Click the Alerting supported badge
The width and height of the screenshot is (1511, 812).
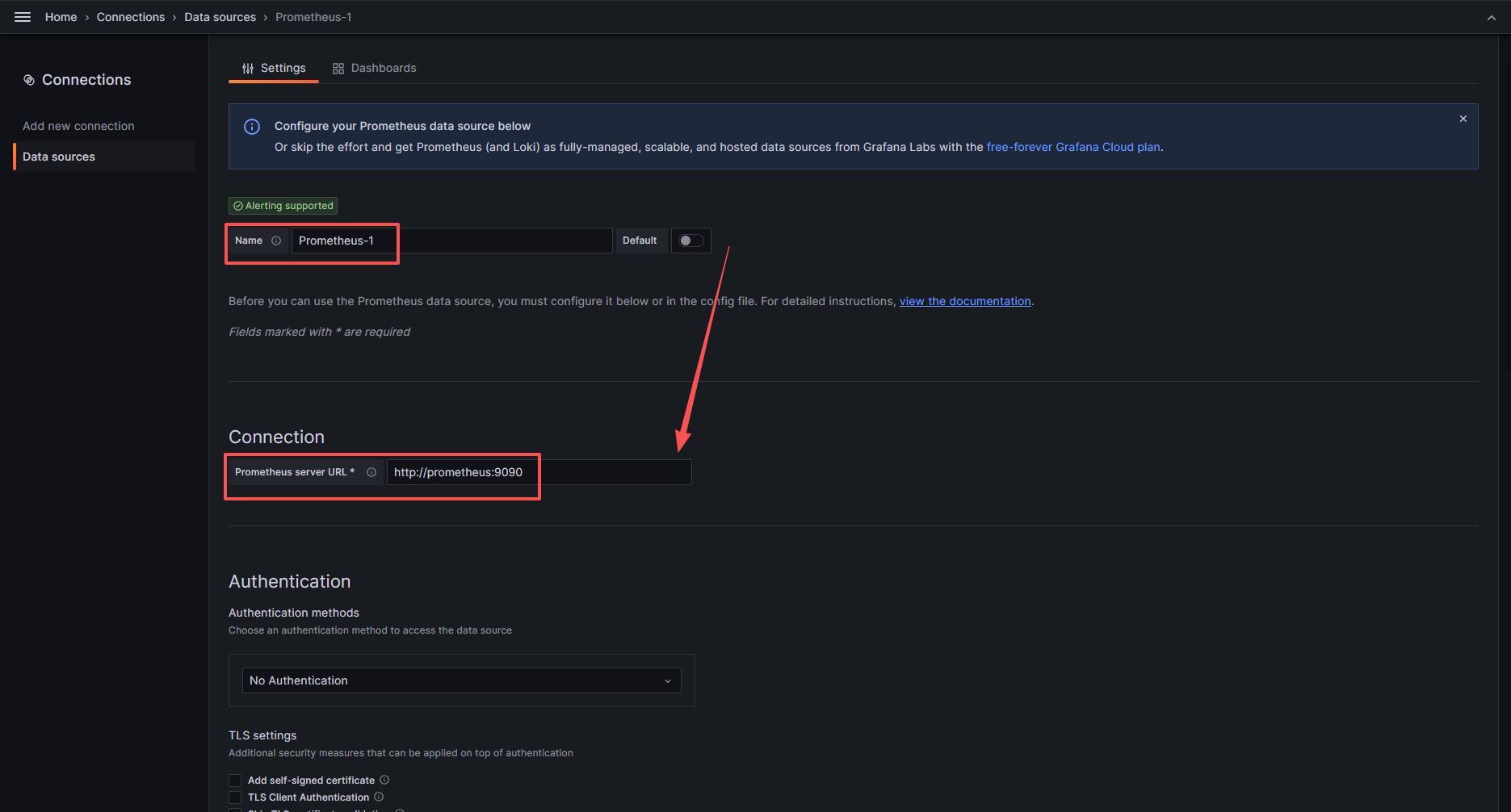coord(283,205)
